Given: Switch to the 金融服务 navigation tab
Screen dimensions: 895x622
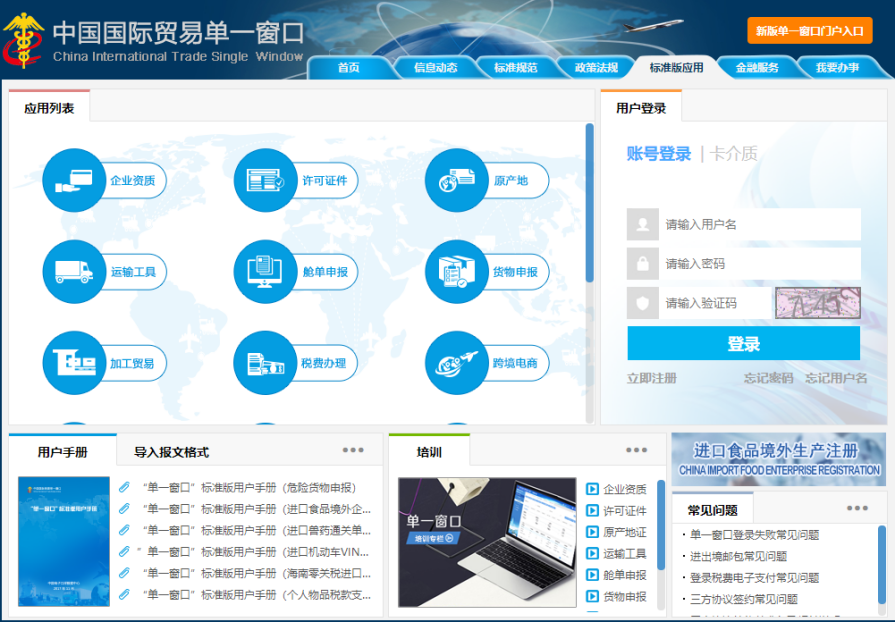Looking at the screenshot, I should [757, 68].
